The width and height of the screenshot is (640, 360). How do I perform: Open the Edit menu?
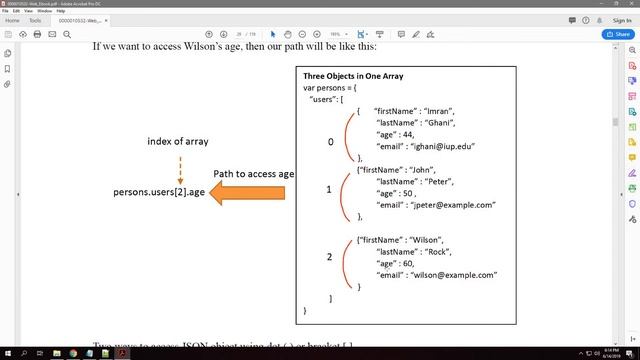(16, 11)
